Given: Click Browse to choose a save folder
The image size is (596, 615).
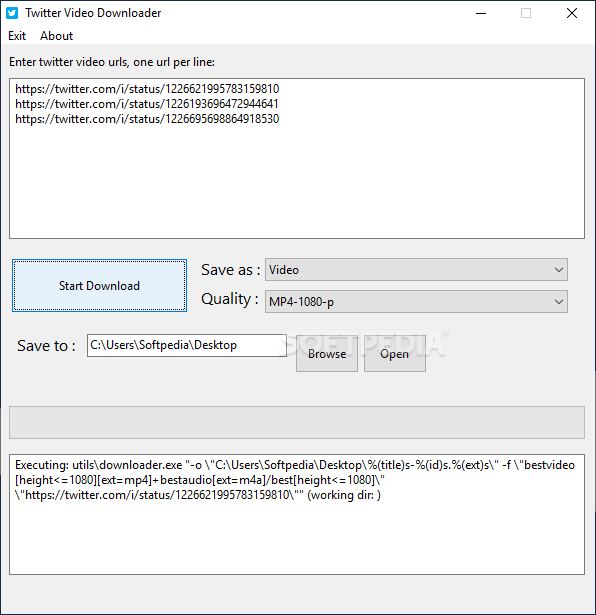Looking at the screenshot, I should pyautogui.click(x=327, y=354).
